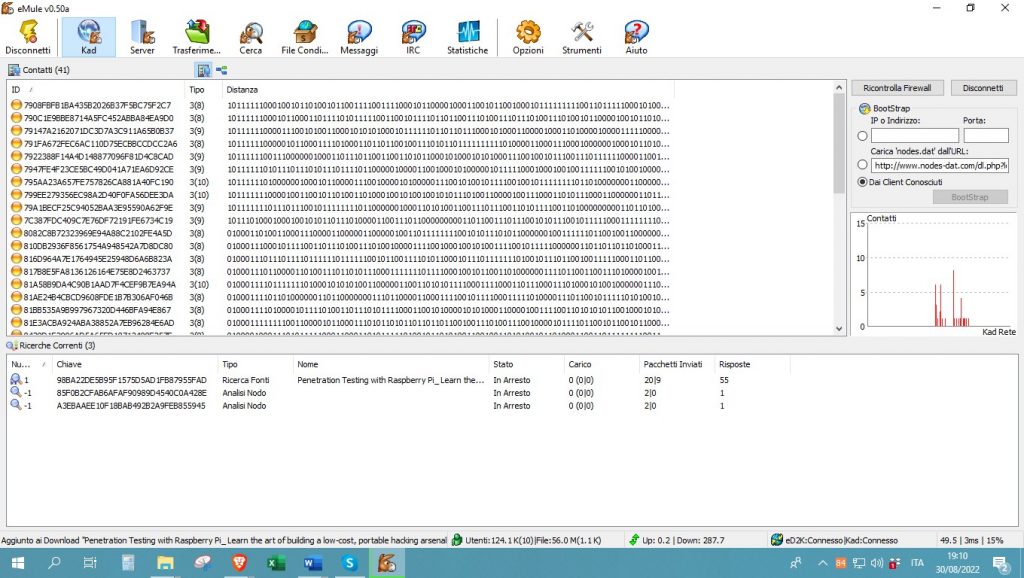Open the IRC chat window

[413, 37]
